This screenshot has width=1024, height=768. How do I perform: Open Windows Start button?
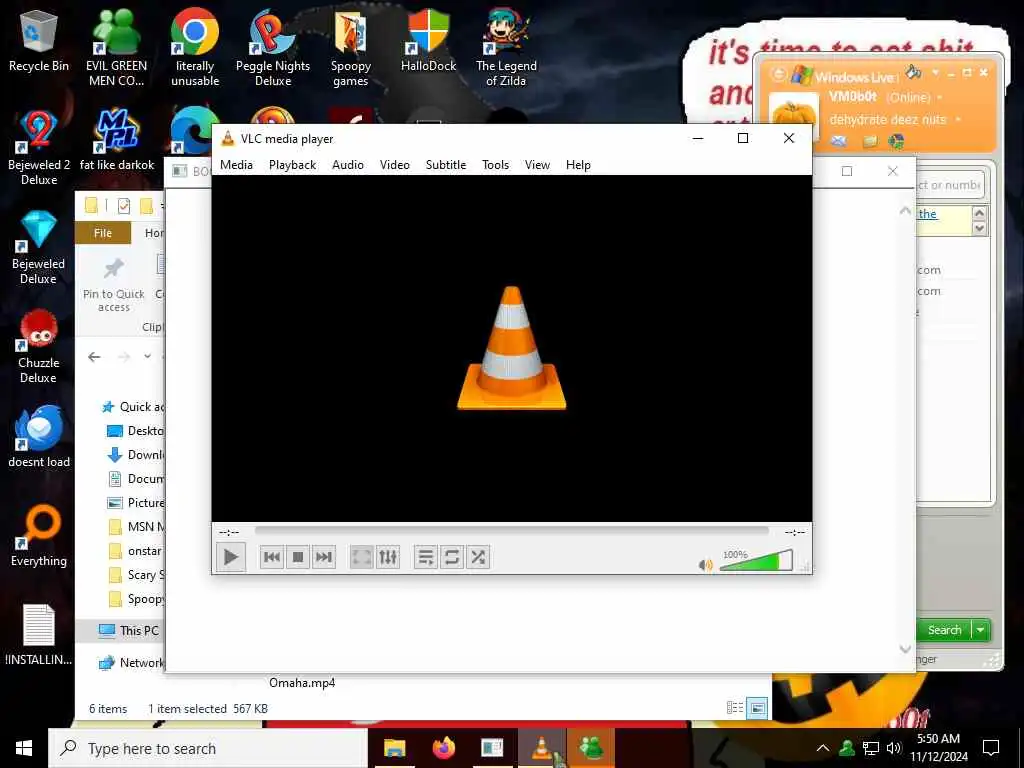[x=24, y=748]
